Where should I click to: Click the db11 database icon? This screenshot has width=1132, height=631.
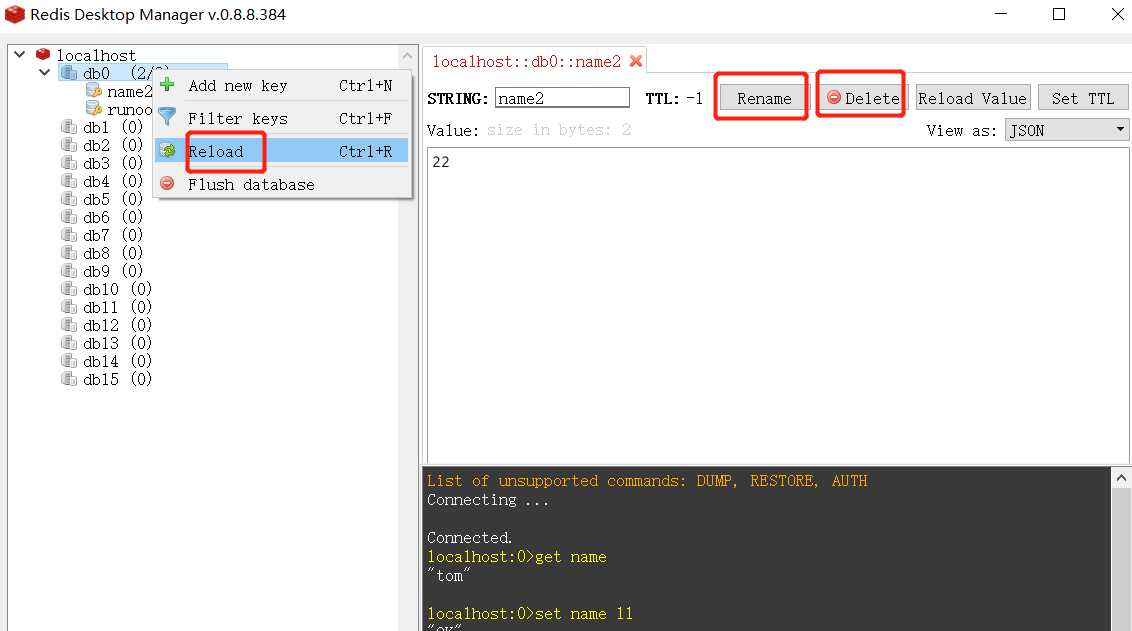[69, 307]
